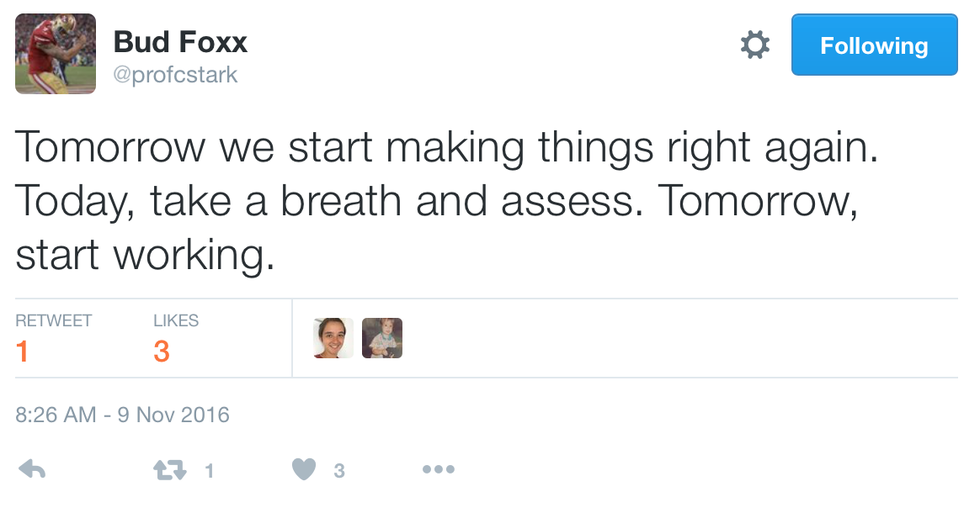Open the second liker's avatar thumbnail
Image resolution: width=980 pixels, height=513 pixels.
[382, 338]
